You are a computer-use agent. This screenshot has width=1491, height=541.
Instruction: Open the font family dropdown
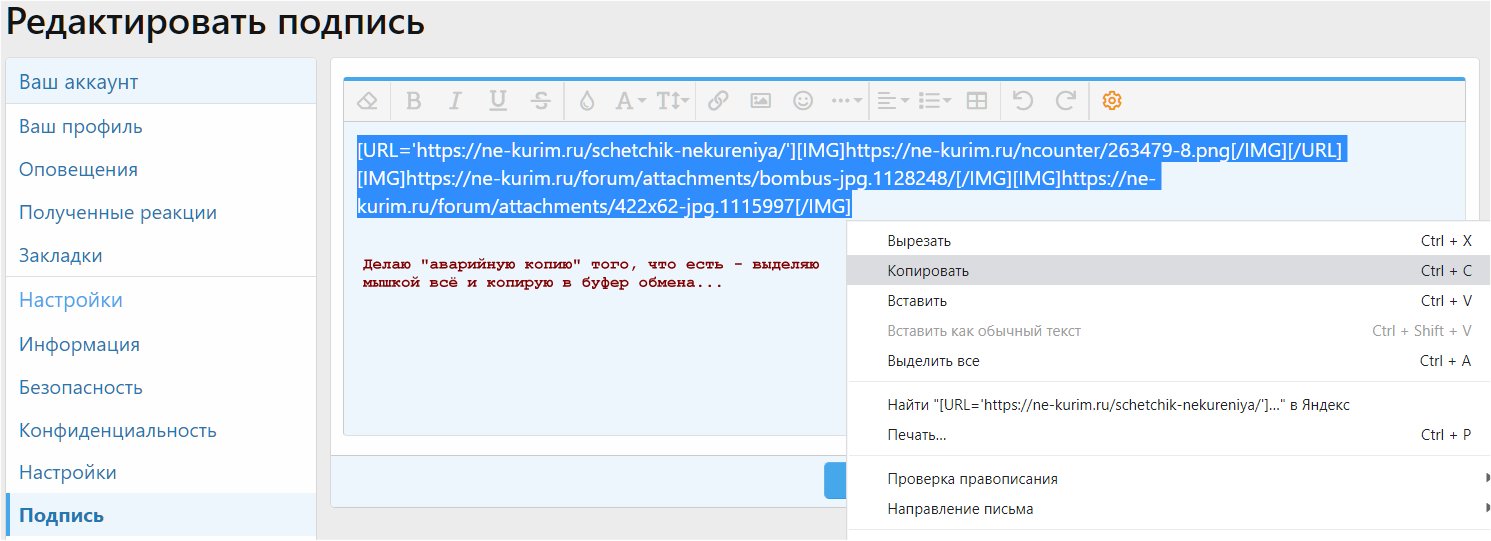[x=630, y=101]
